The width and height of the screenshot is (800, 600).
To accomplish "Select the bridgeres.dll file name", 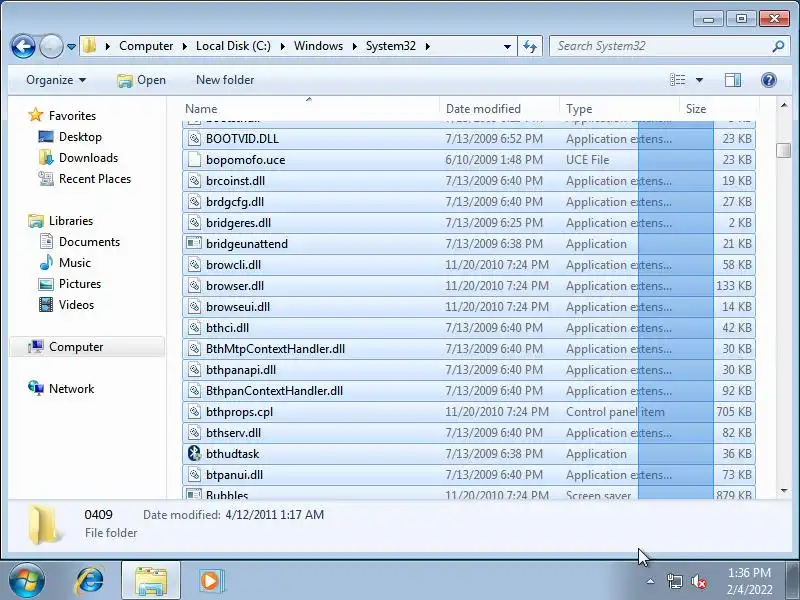I will pos(238,223).
